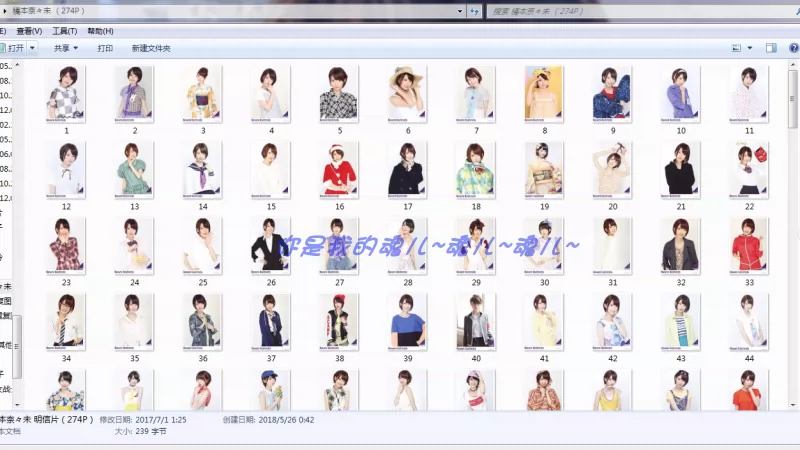Screen dimensions: 800x450
Task: Select image thumbnail number 16
Action: click(339, 171)
